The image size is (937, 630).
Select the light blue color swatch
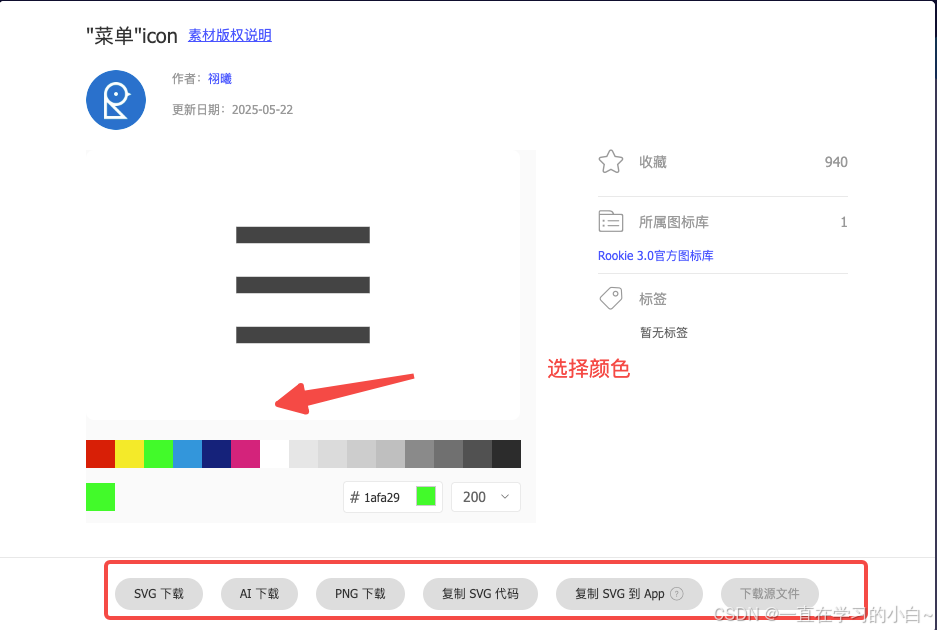click(x=188, y=454)
